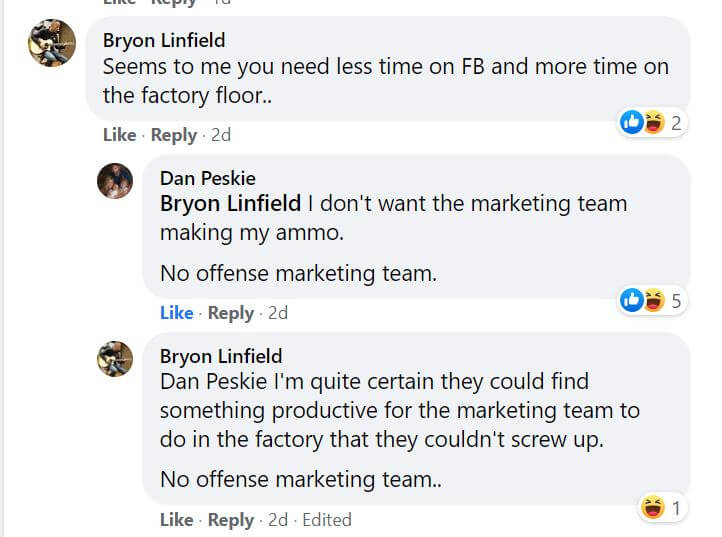This screenshot has width=722, height=537.
Task: Click the bold Bryon Linfield mention in Dan's reply
Action: coord(230,204)
